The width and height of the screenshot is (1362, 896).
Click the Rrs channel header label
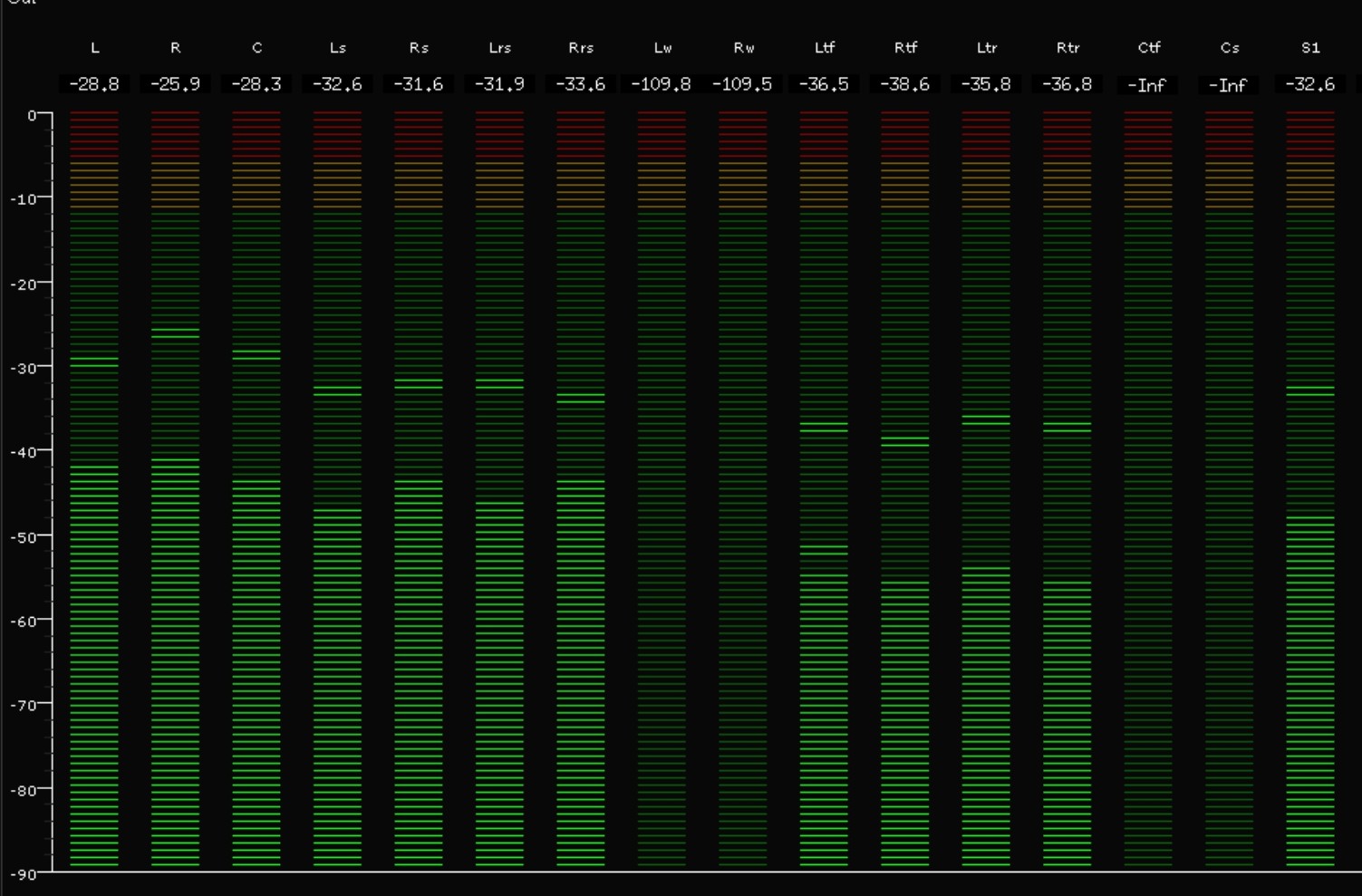[581, 48]
